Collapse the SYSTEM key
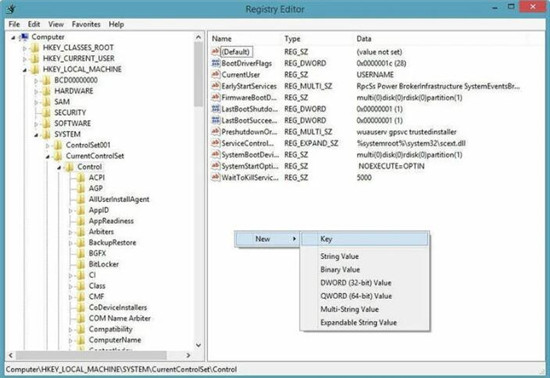 click(x=36, y=135)
